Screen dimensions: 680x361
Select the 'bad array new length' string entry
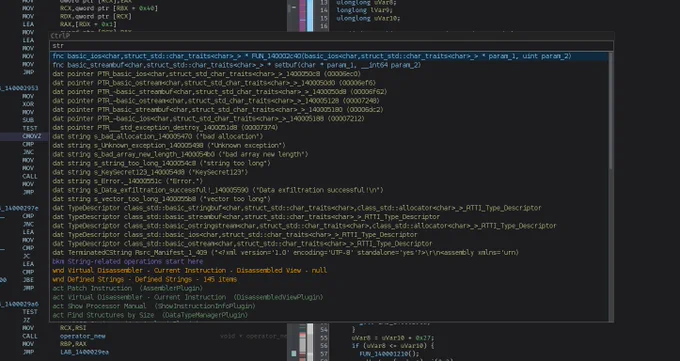[329, 154]
